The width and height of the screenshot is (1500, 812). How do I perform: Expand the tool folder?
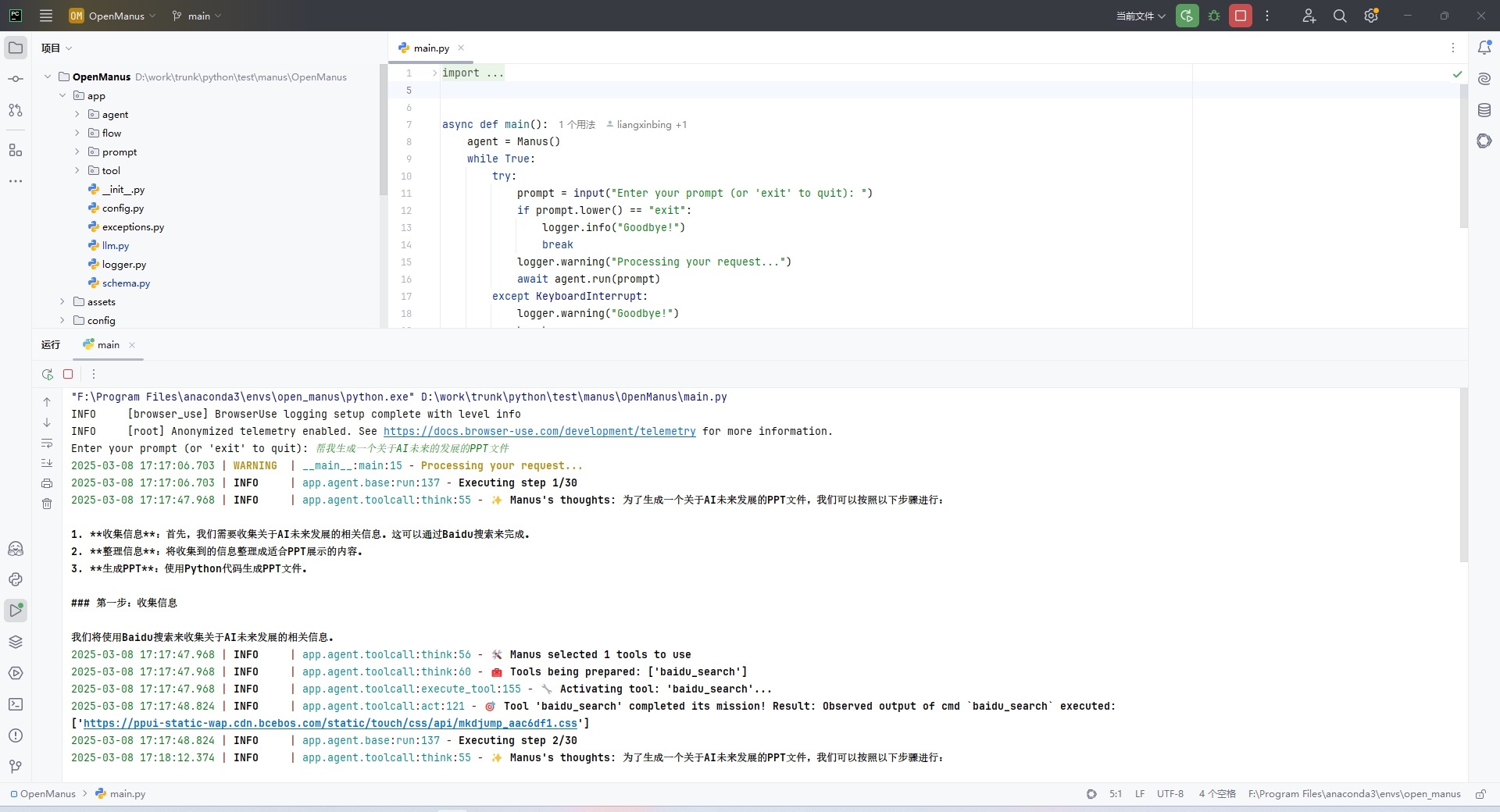[x=77, y=170]
